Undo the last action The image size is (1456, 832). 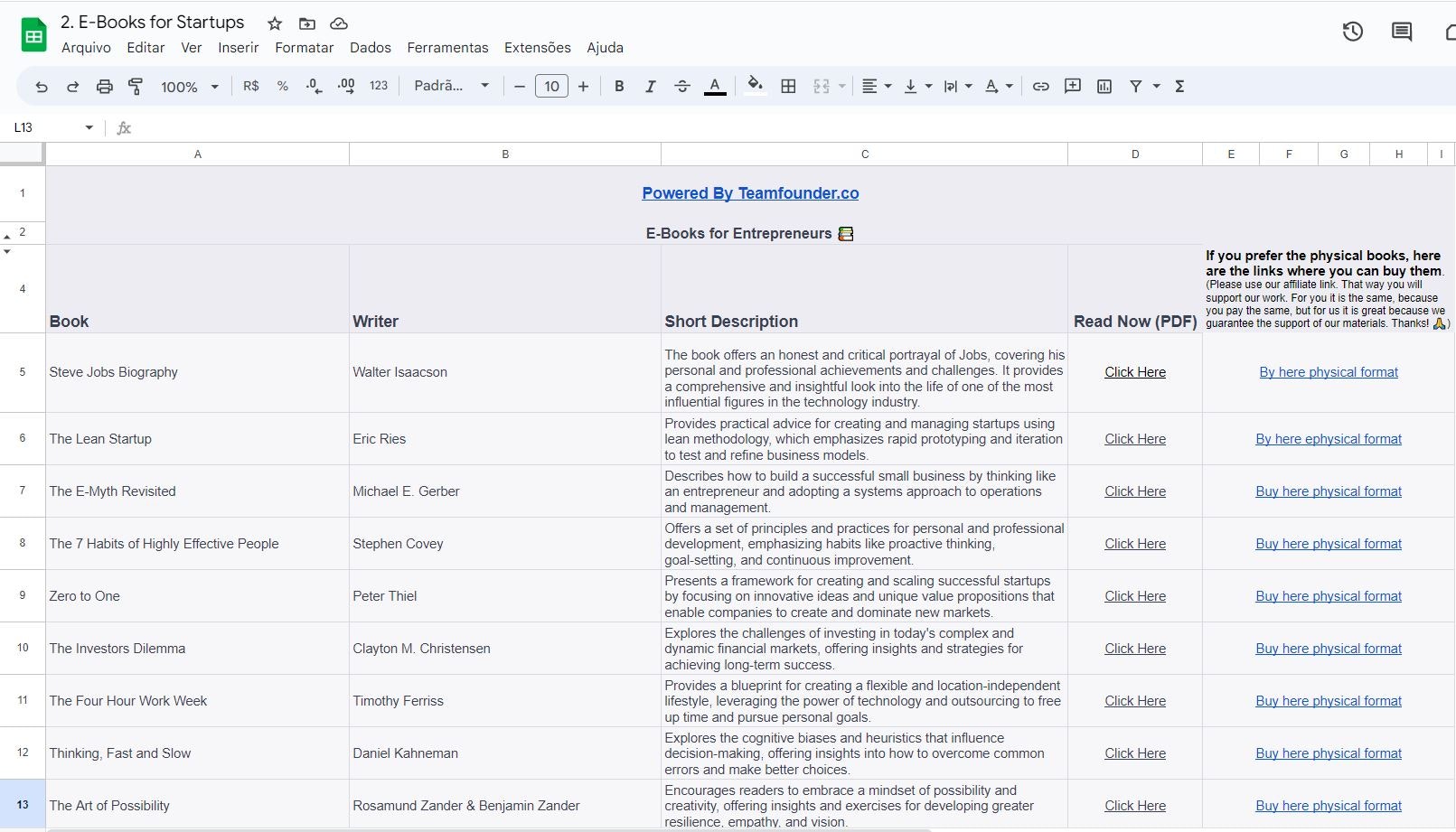[x=42, y=87]
